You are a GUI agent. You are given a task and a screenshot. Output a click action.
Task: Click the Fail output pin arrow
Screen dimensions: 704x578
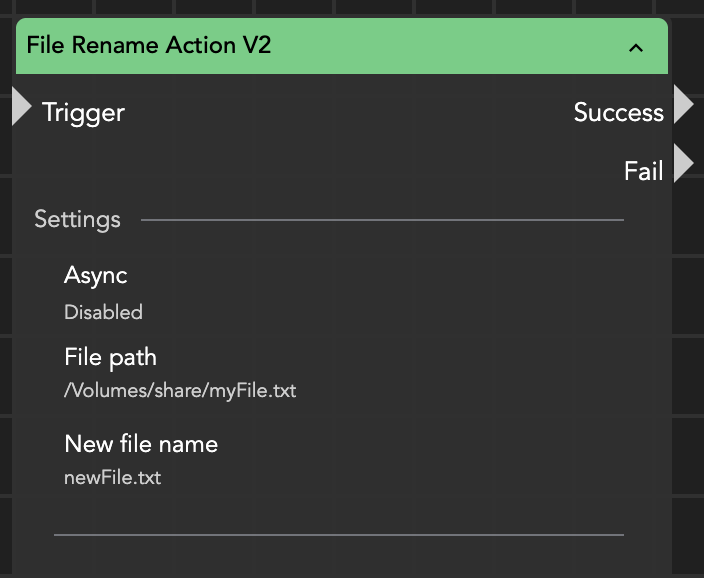pos(683,164)
